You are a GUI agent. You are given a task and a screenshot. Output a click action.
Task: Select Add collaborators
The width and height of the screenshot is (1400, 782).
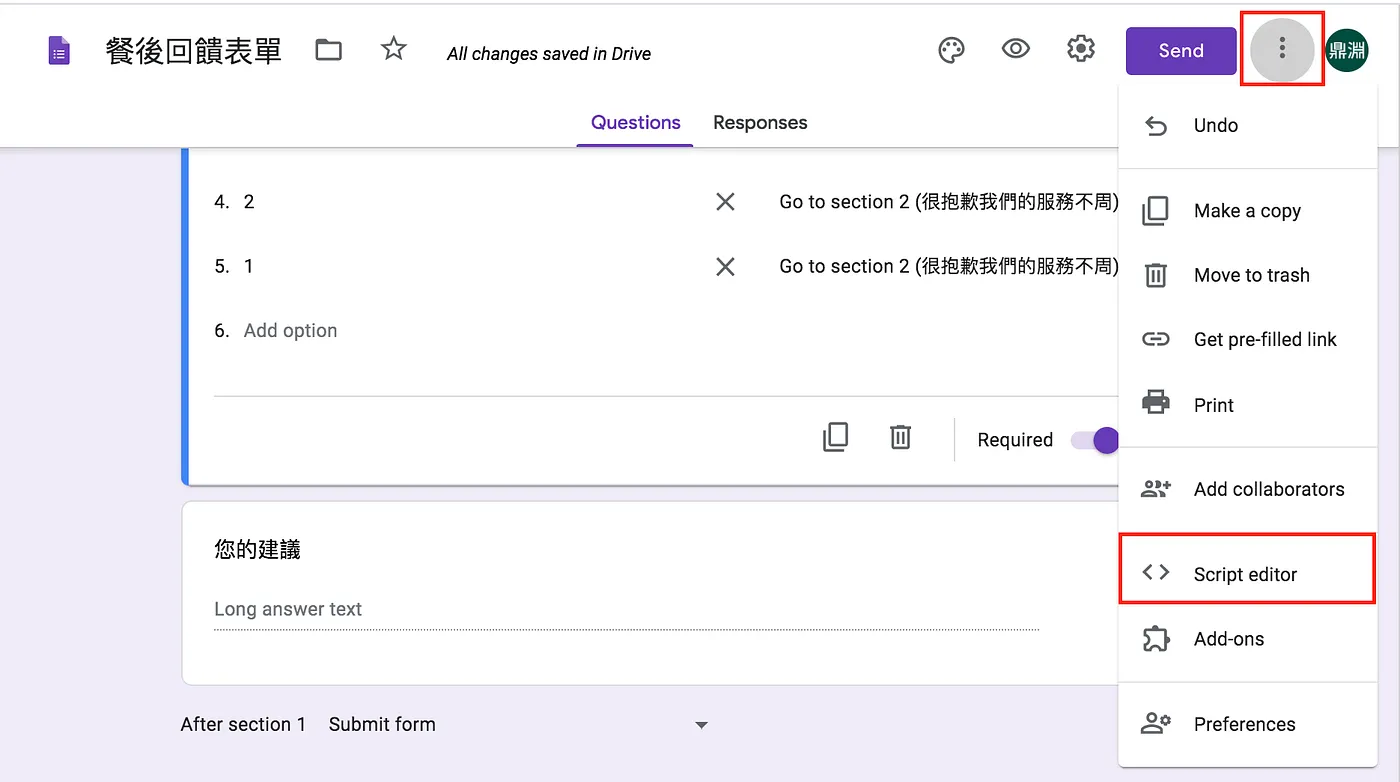1247,490
